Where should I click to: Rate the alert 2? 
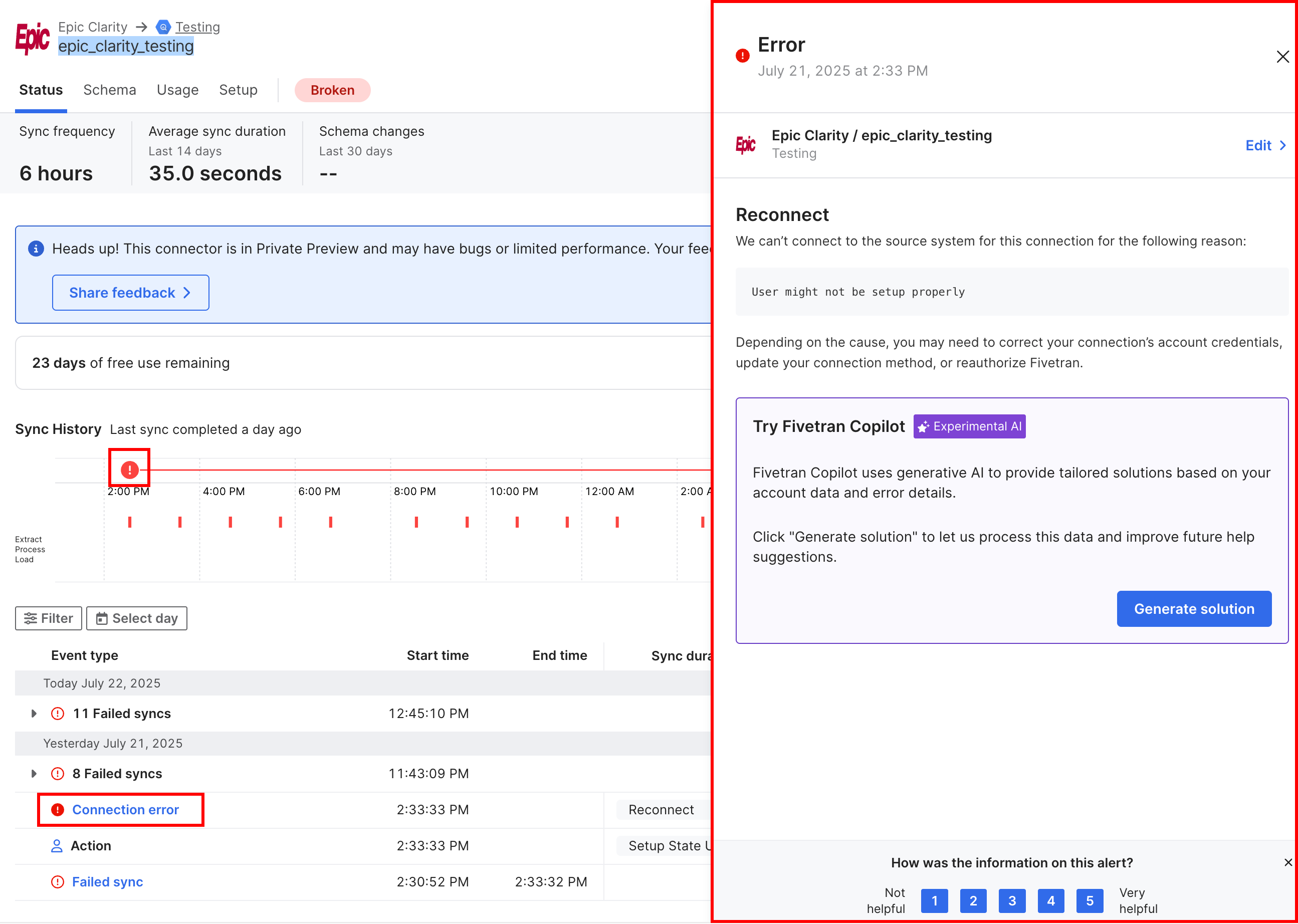tap(973, 900)
